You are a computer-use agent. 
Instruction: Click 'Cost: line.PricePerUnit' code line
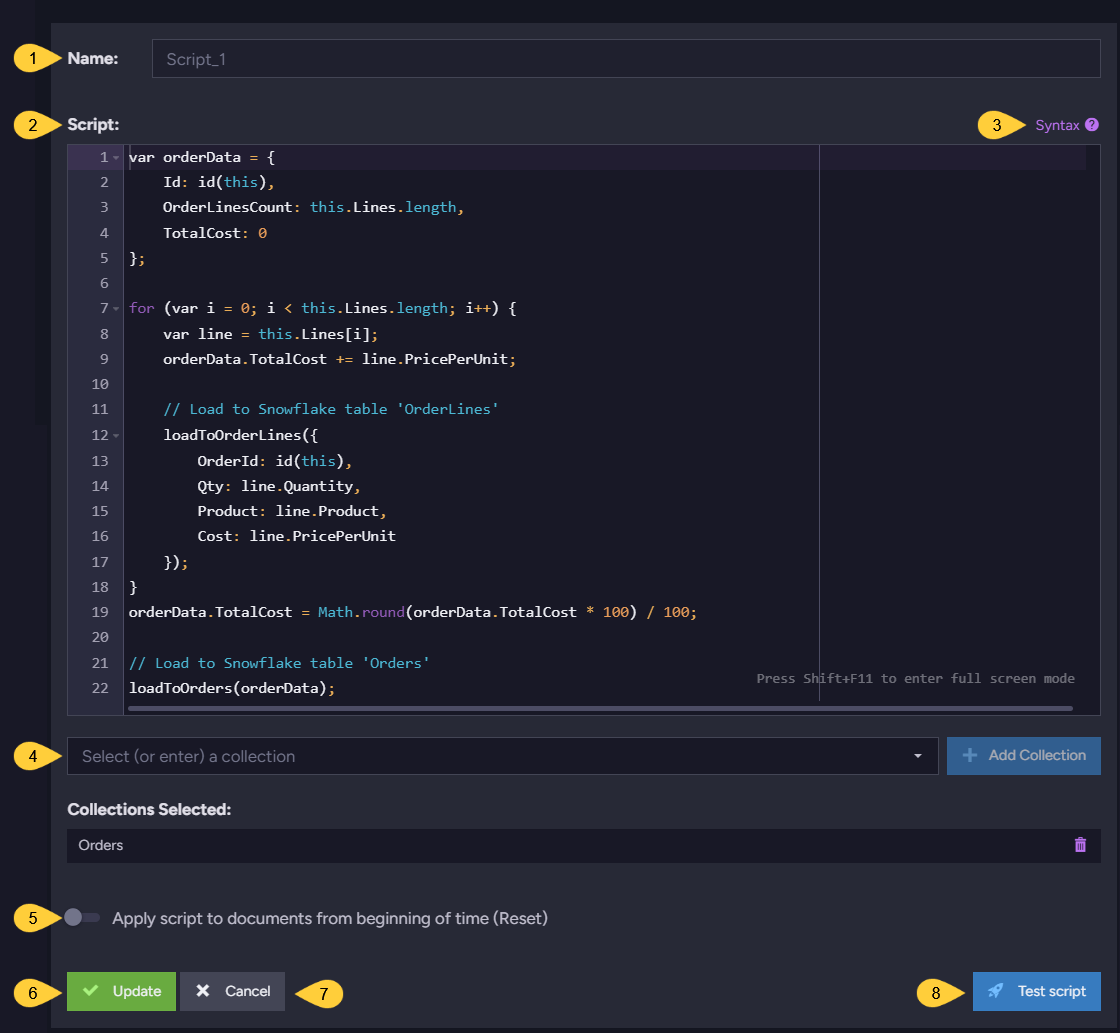296,536
